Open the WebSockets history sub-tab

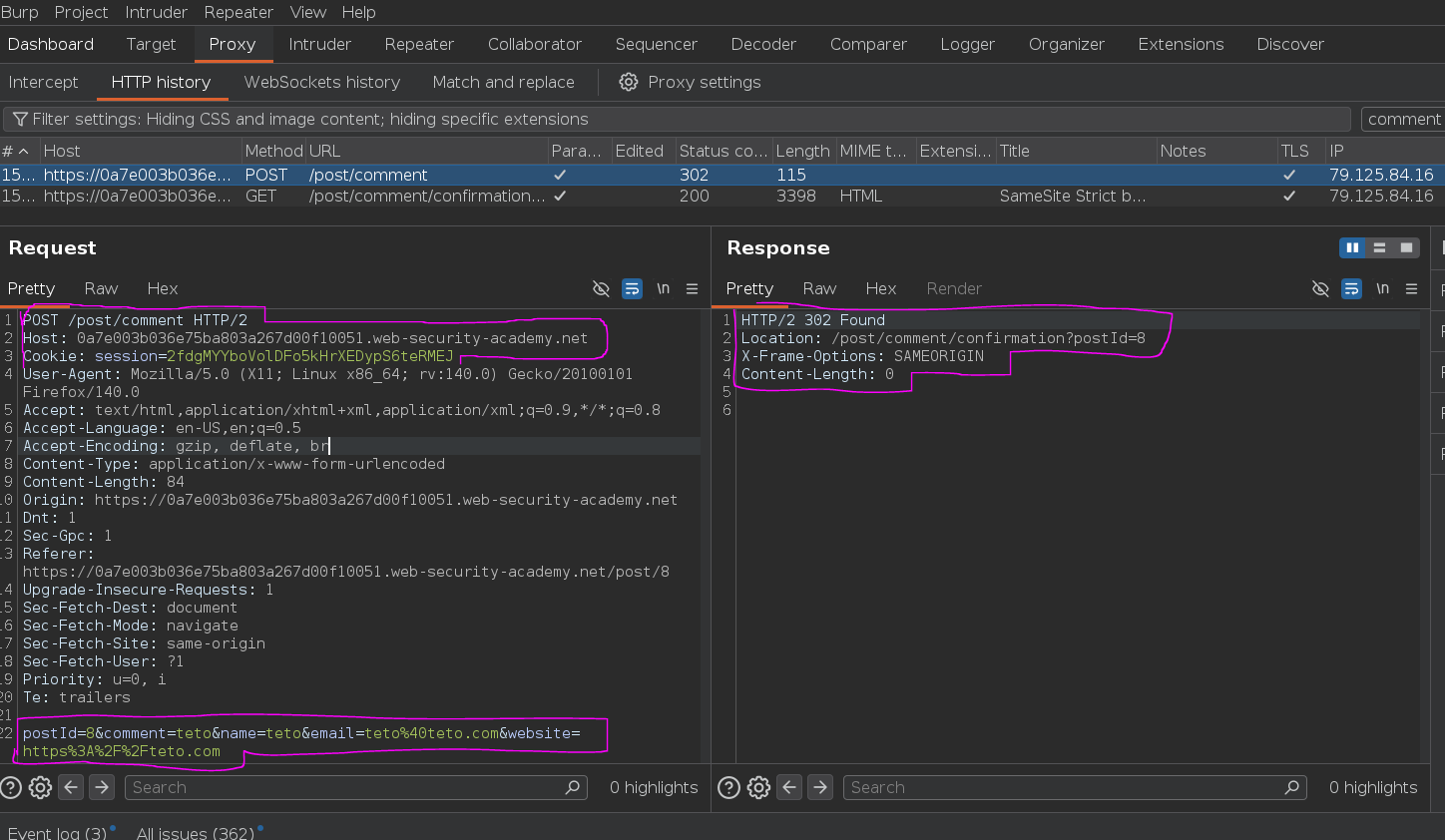click(x=321, y=82)
